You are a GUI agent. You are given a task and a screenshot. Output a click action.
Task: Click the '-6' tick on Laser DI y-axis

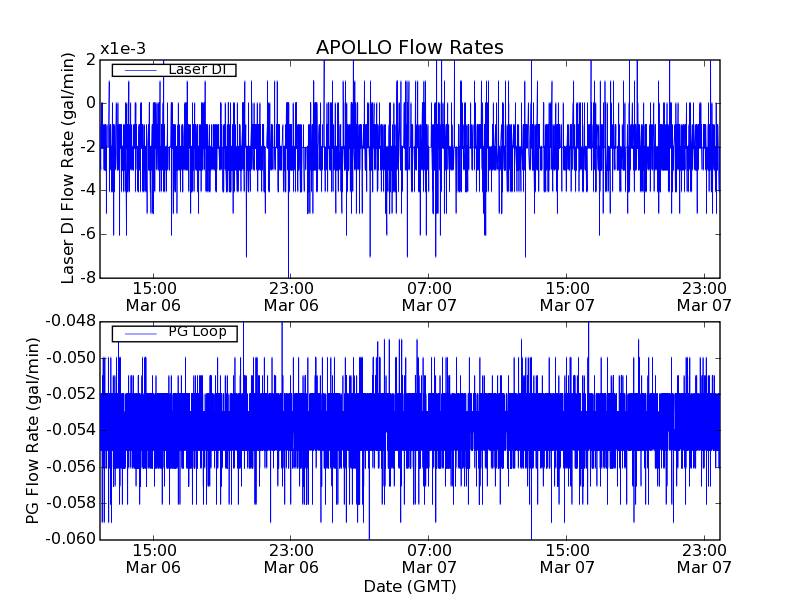[88, 234]
